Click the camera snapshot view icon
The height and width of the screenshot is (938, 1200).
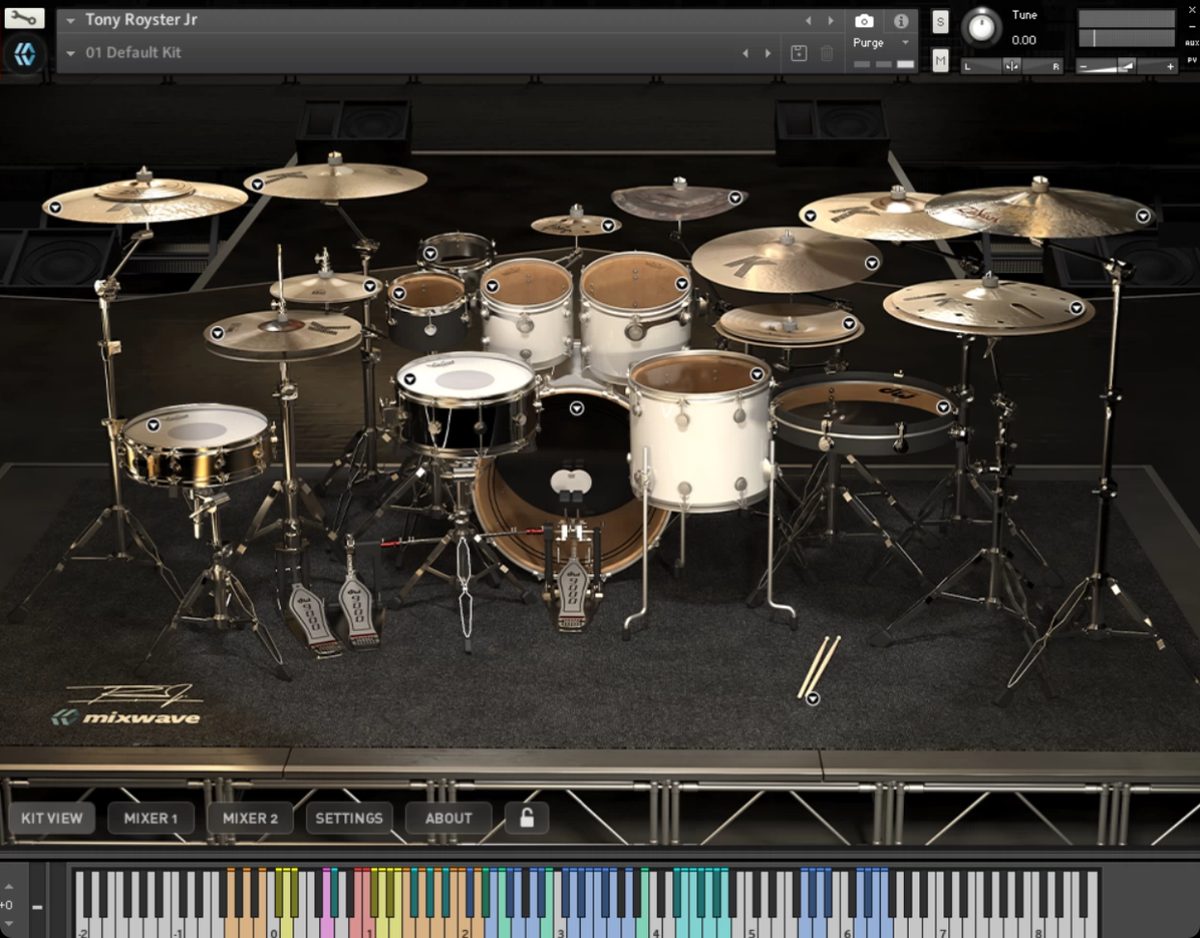click(864, 20)
